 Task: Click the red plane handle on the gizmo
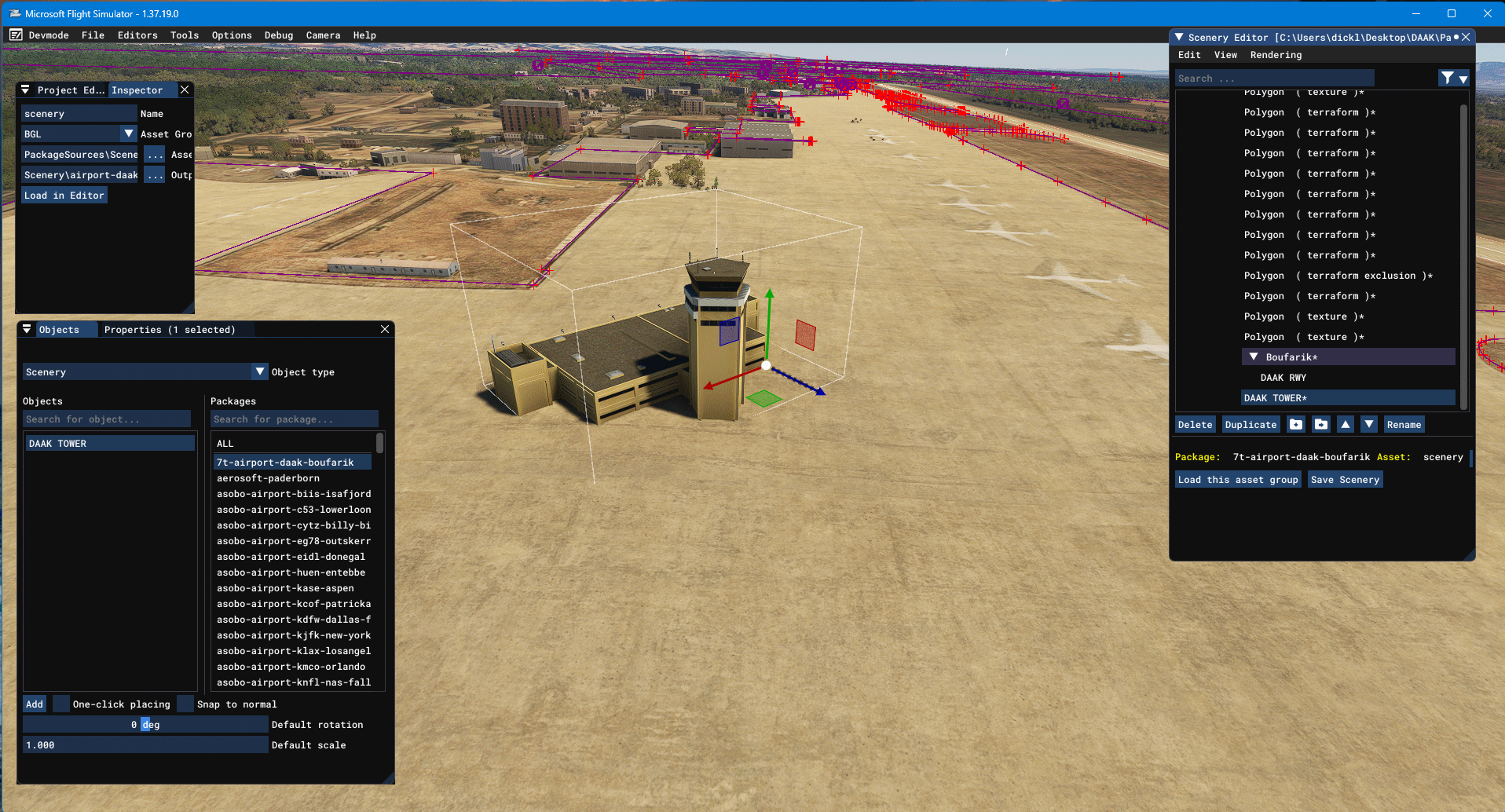click(x=805, y=335)
